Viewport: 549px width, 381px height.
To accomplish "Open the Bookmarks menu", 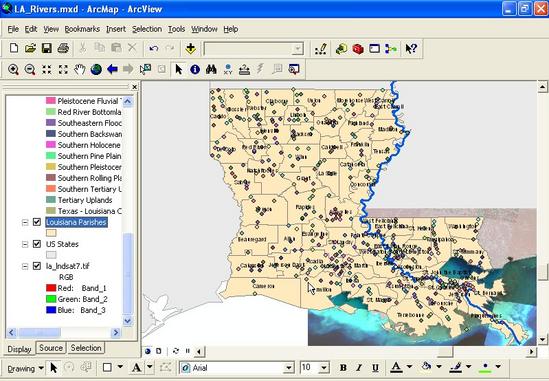I will 82,29.
